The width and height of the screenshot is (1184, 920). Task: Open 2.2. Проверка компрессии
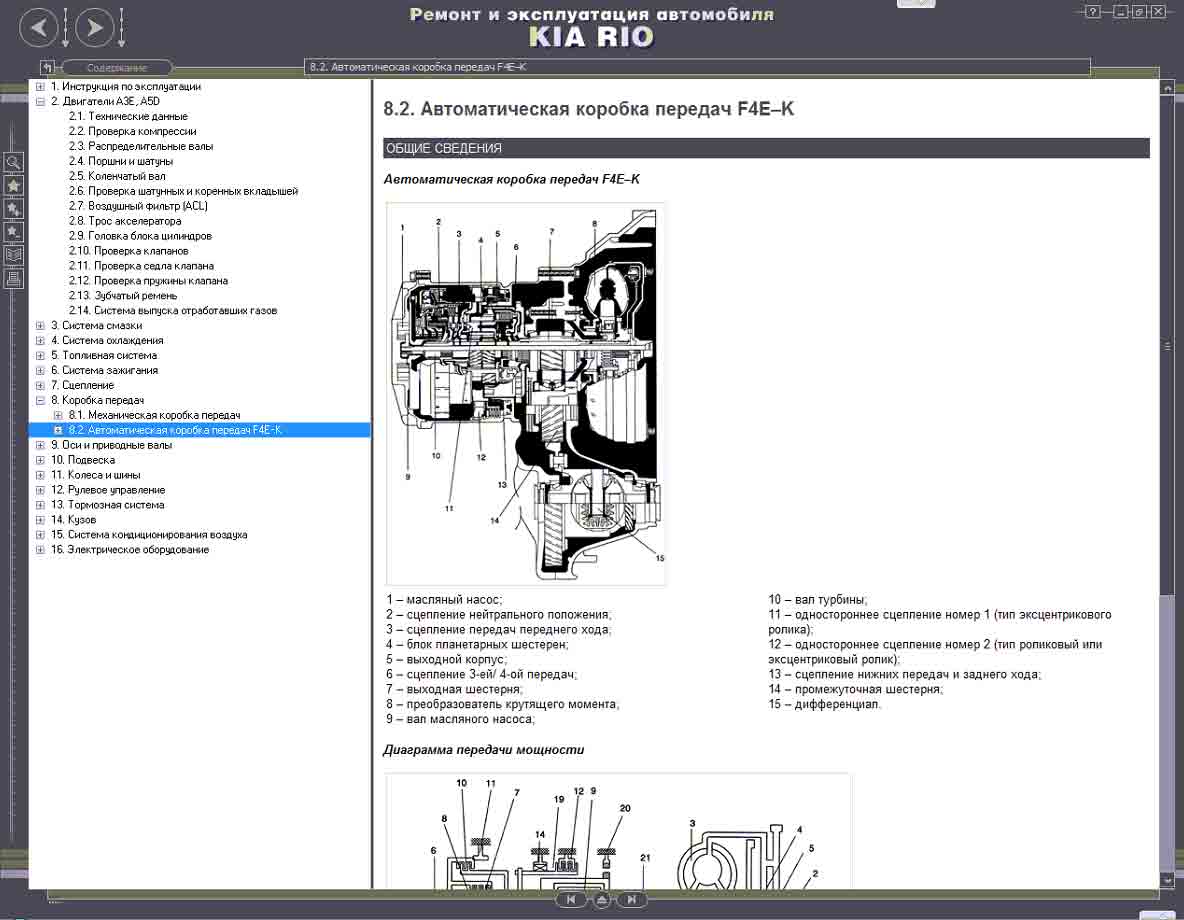(133, 131)
